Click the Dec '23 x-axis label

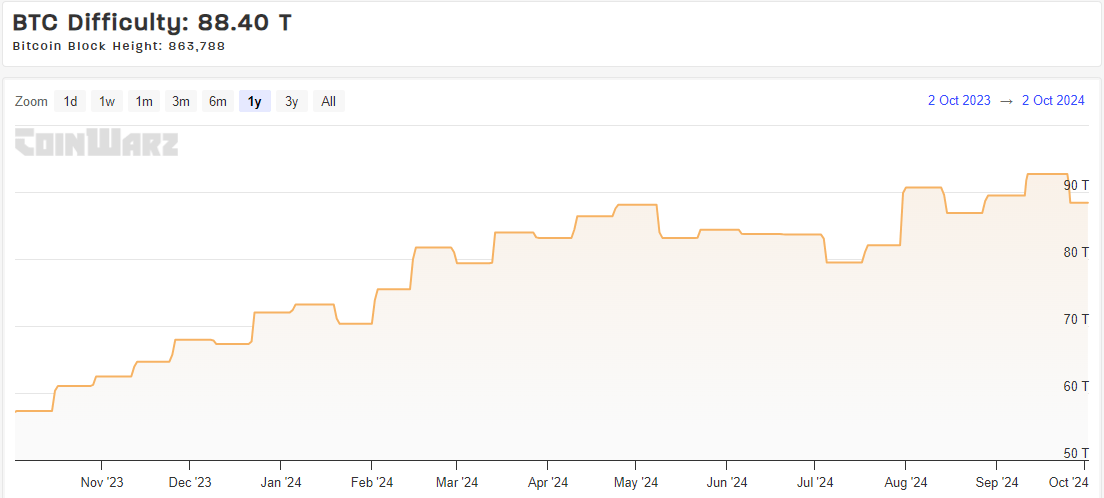pyautogui.click(x=190, y=483)
